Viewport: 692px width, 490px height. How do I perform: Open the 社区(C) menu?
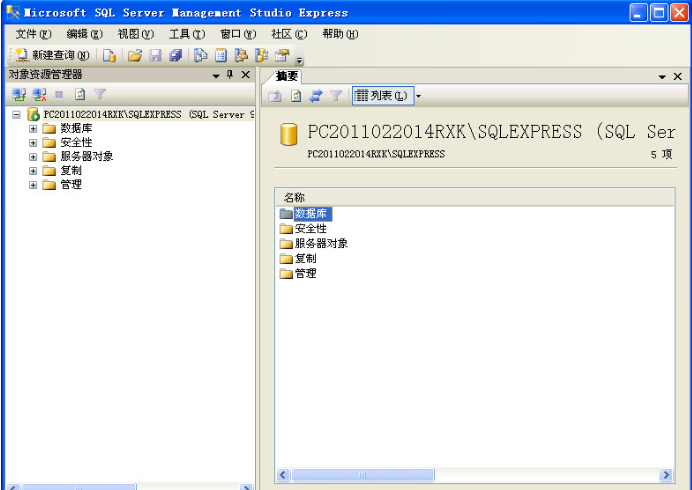289,34
